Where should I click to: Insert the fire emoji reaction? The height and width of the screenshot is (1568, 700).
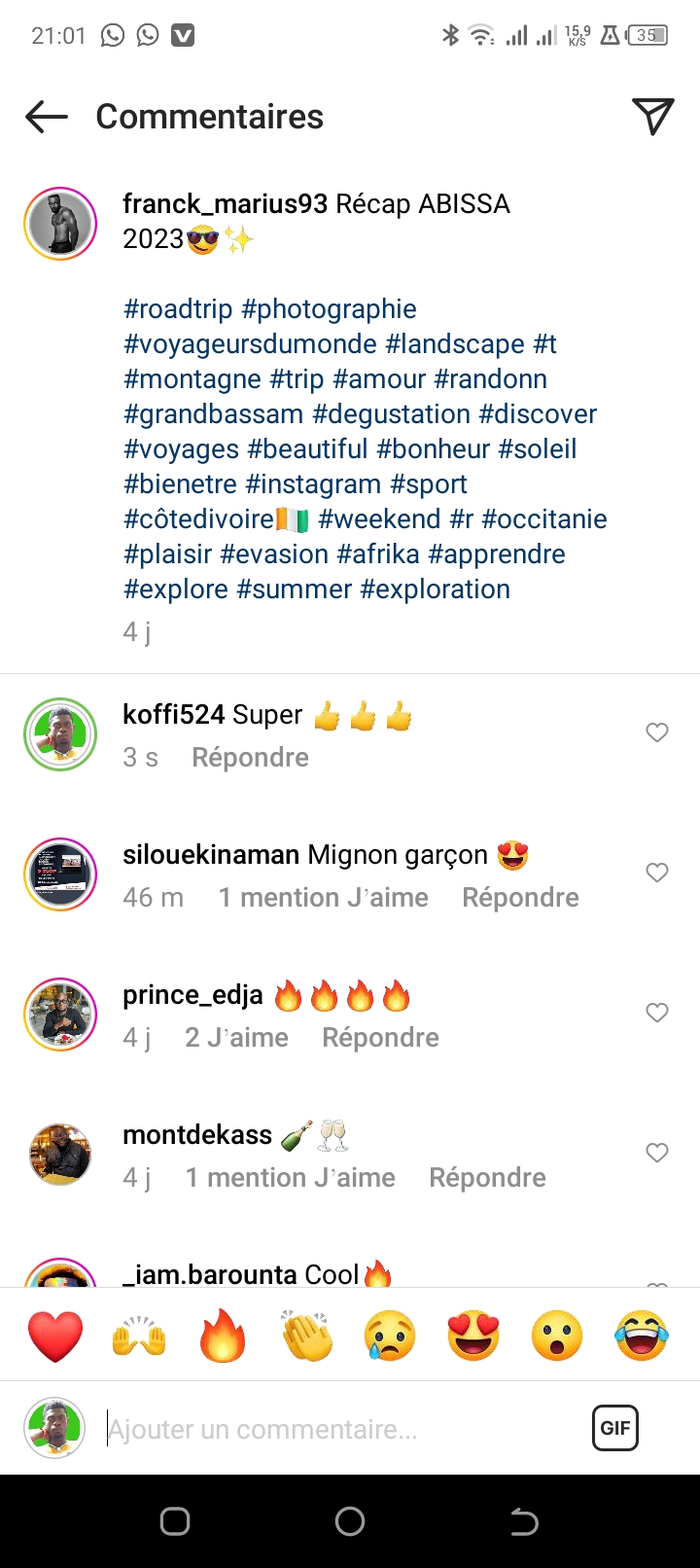point(223,1336)
